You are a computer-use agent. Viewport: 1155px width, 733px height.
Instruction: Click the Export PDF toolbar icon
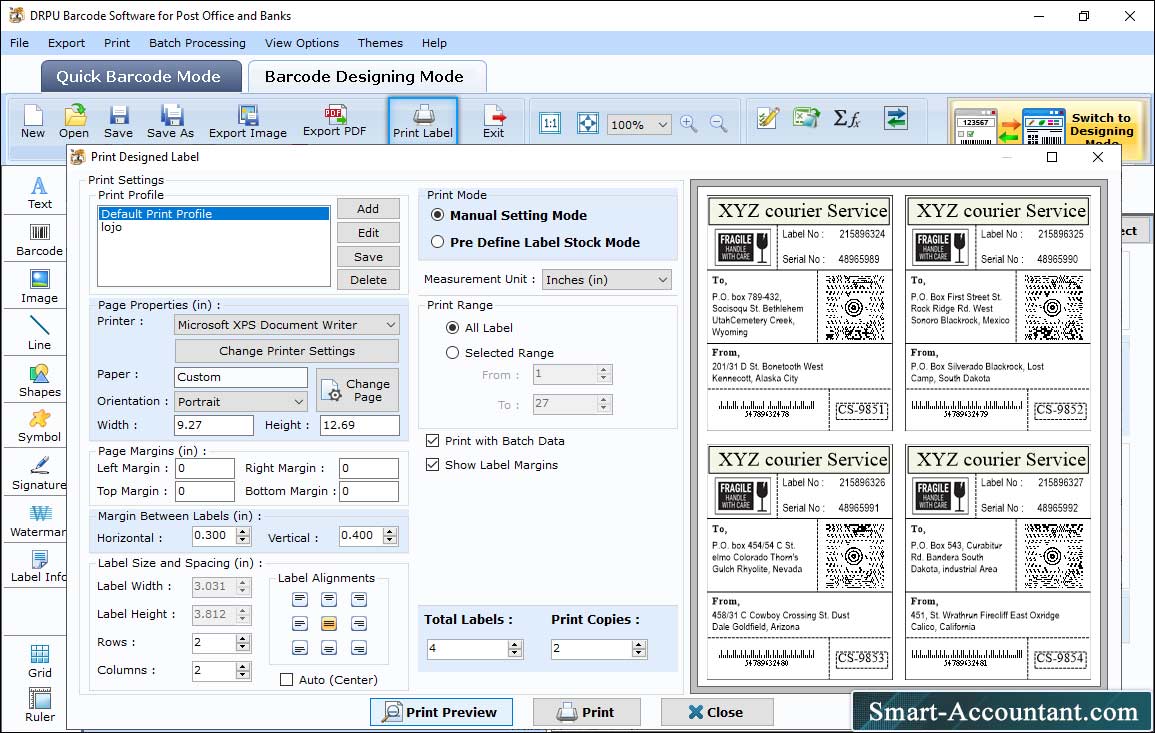(334, 121)
